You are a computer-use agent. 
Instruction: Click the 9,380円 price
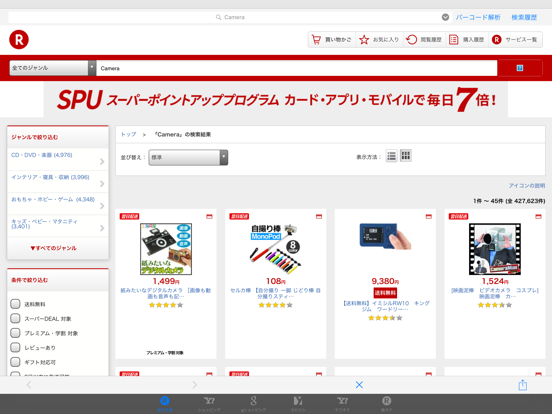pyautogui.click(x=385, y=281)
